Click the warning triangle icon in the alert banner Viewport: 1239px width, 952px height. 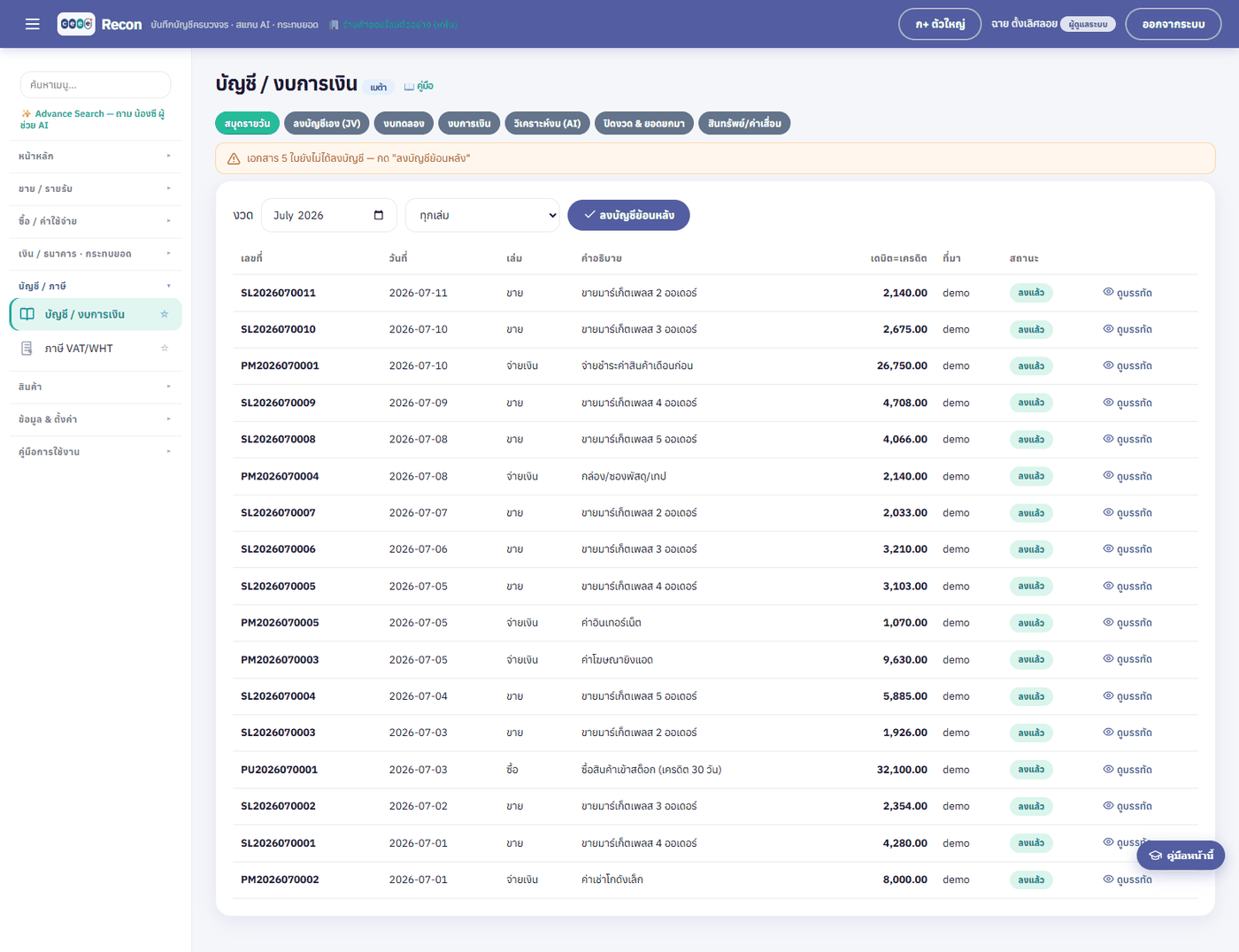tap(234, 158)
